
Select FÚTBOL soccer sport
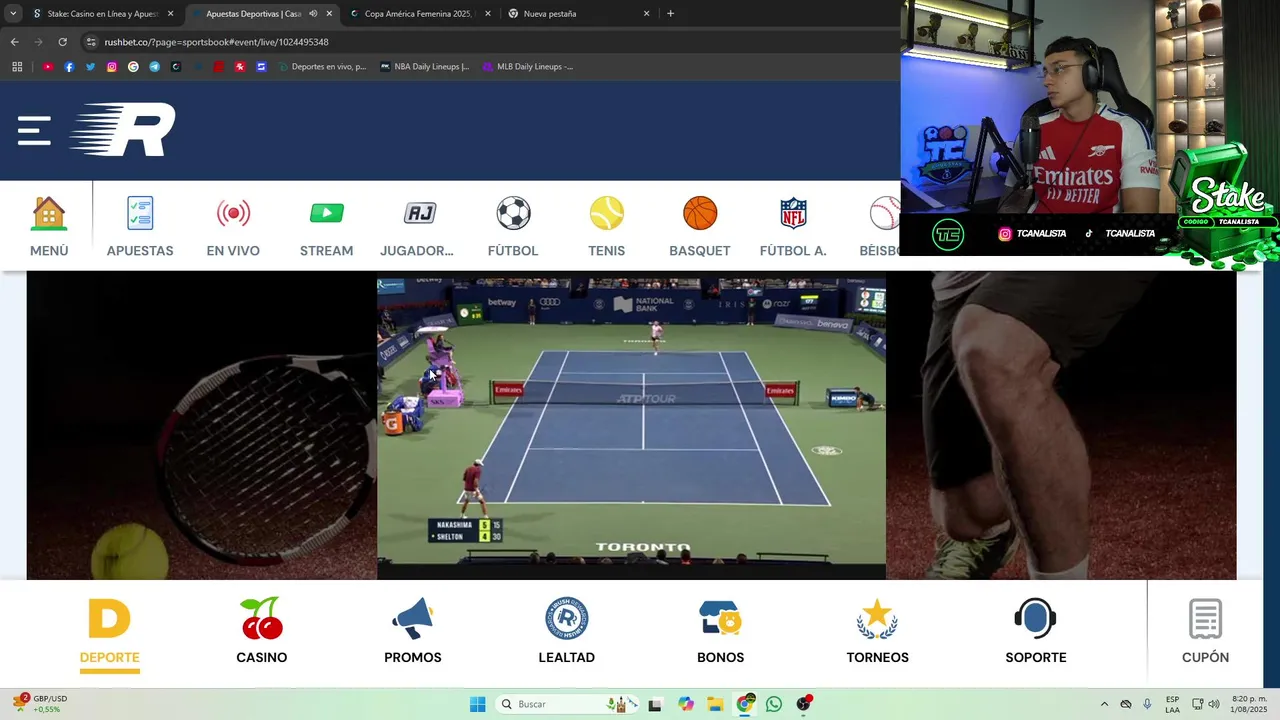(x=513, y=227)
